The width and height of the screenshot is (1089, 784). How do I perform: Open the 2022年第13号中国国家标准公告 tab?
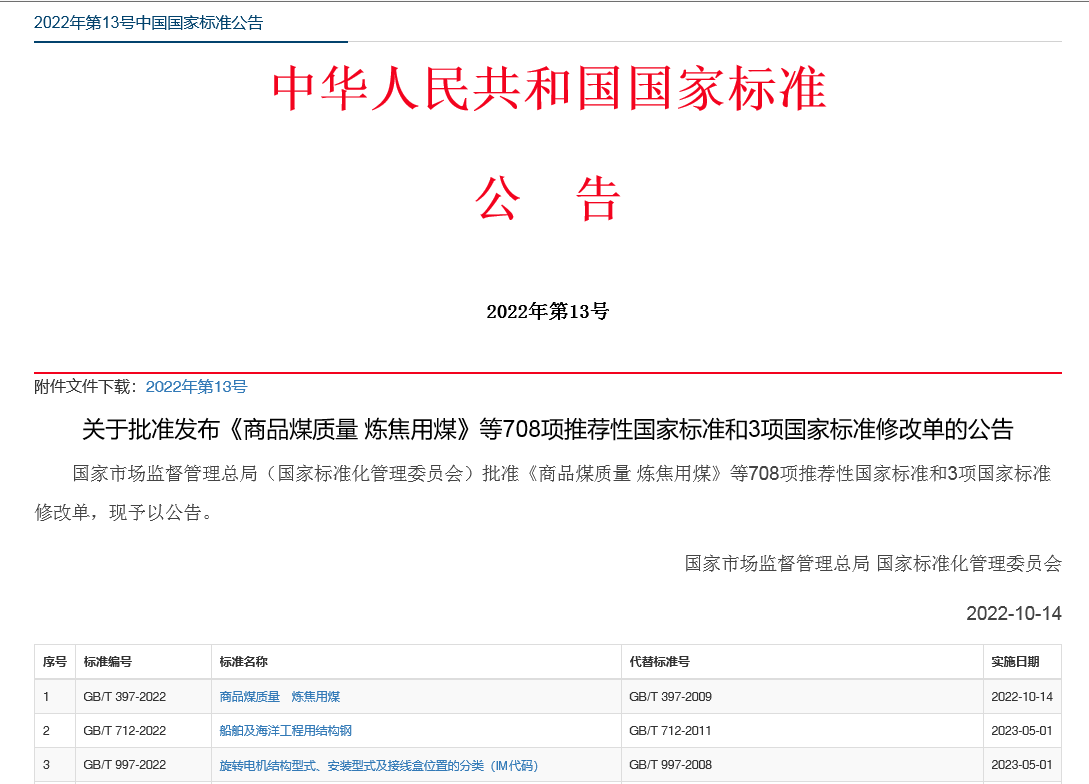click(x=148, y=23)
